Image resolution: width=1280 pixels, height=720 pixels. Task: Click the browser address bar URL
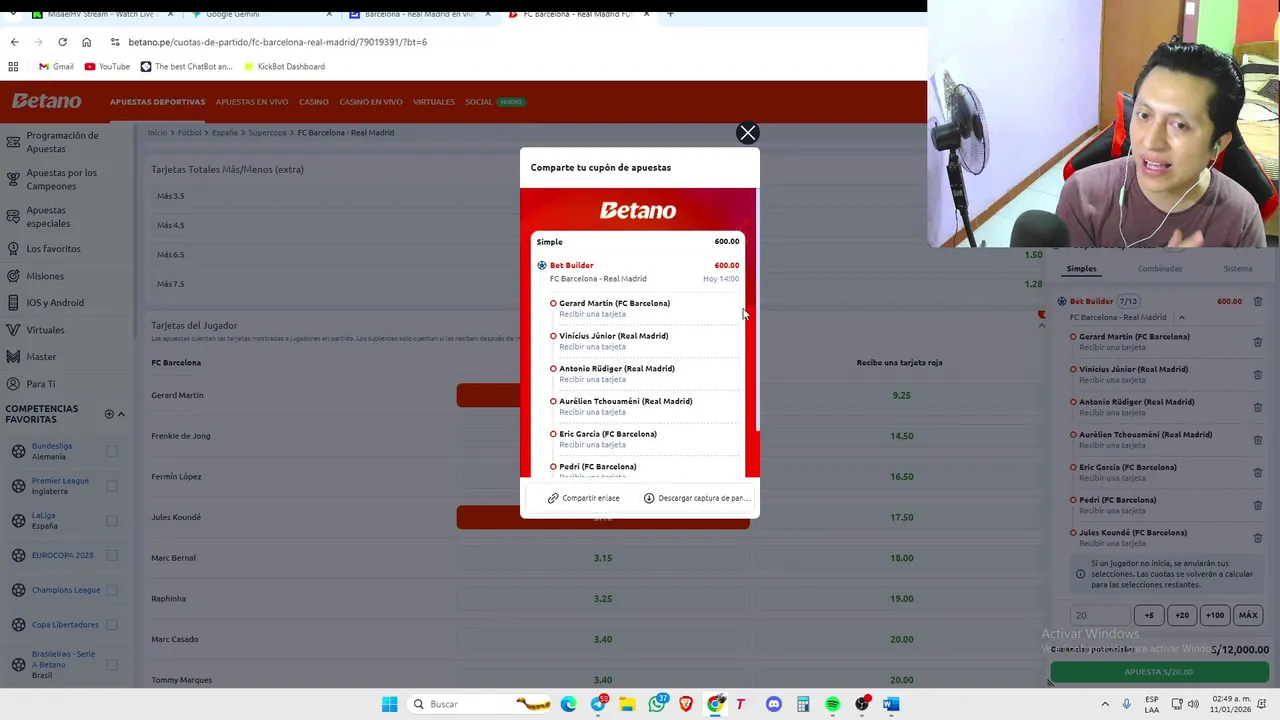point(278,42)
